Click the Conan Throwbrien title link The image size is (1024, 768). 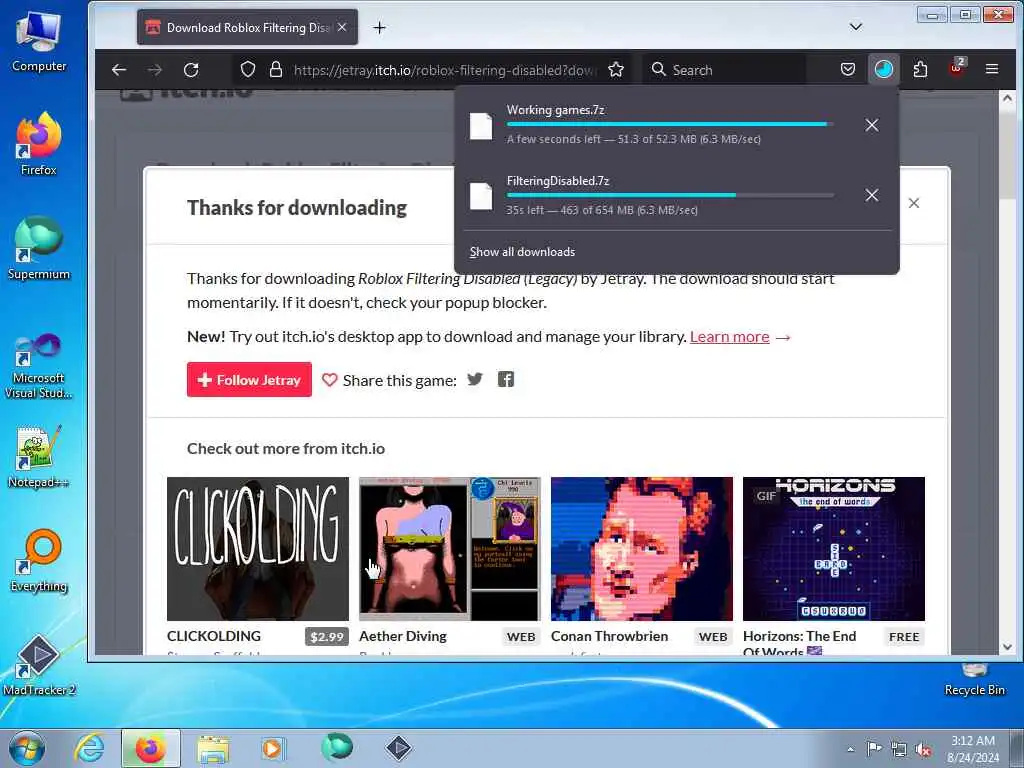[609, 636]
